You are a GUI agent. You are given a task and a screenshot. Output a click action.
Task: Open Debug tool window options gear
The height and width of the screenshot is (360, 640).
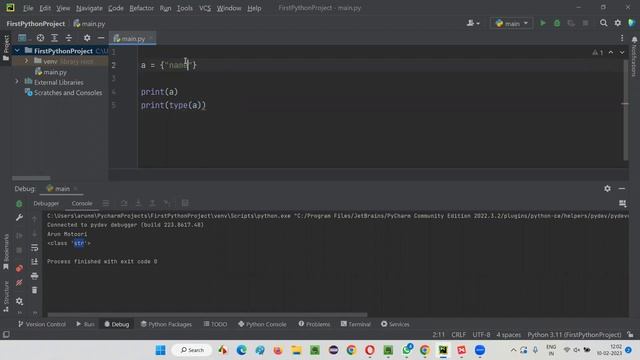[x=607, y=189]
